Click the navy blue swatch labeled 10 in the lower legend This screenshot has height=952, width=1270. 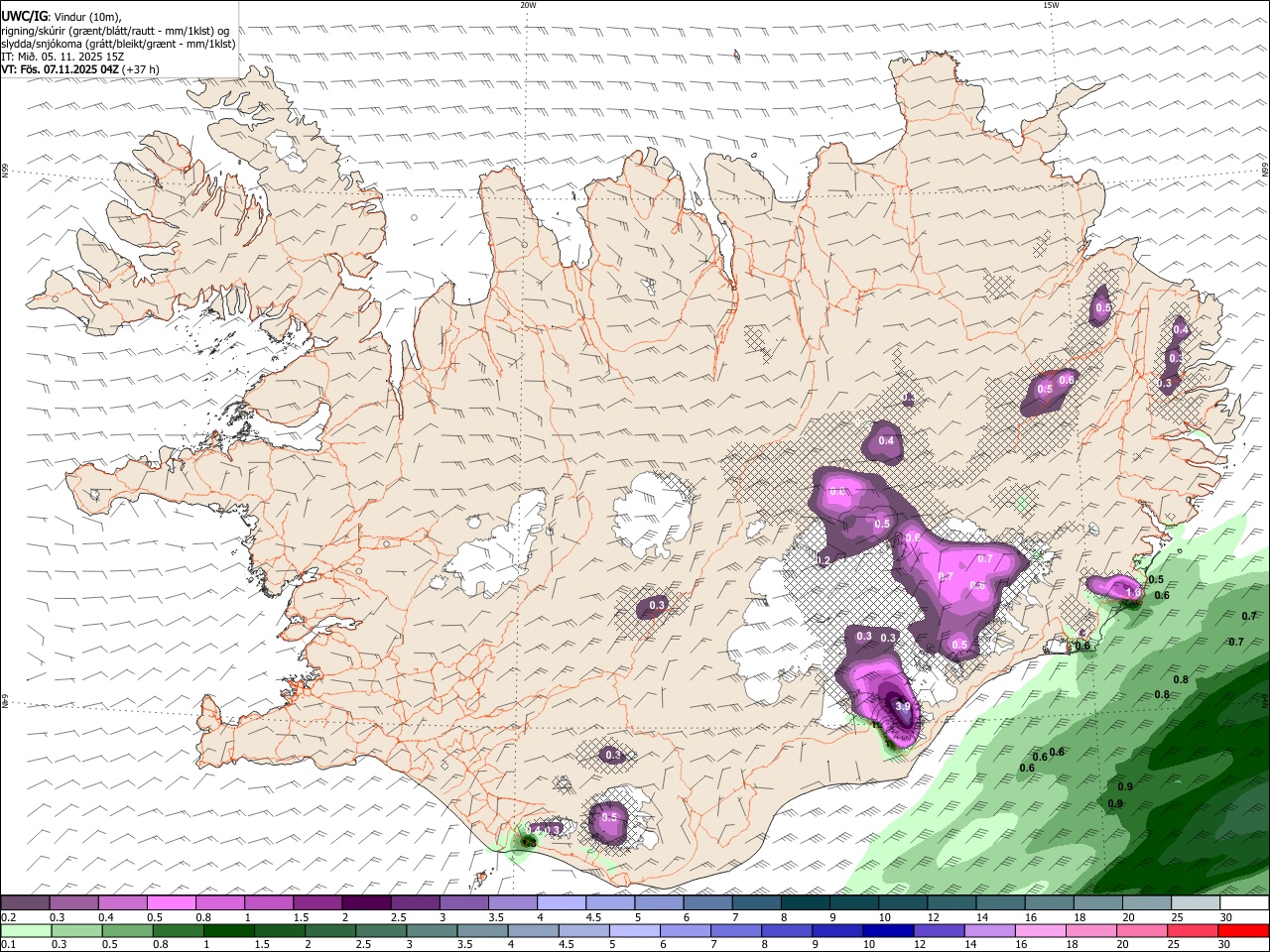(x=888, y=930)
